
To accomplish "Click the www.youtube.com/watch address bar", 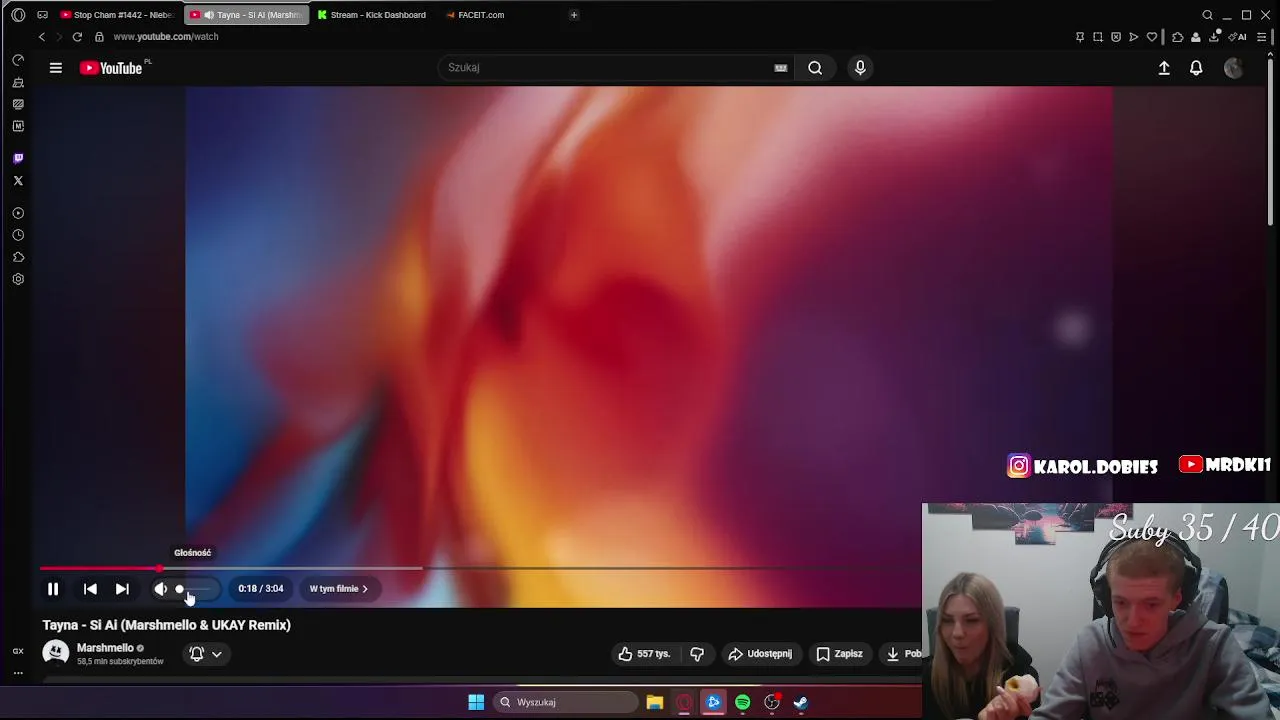I will (166, 37).
